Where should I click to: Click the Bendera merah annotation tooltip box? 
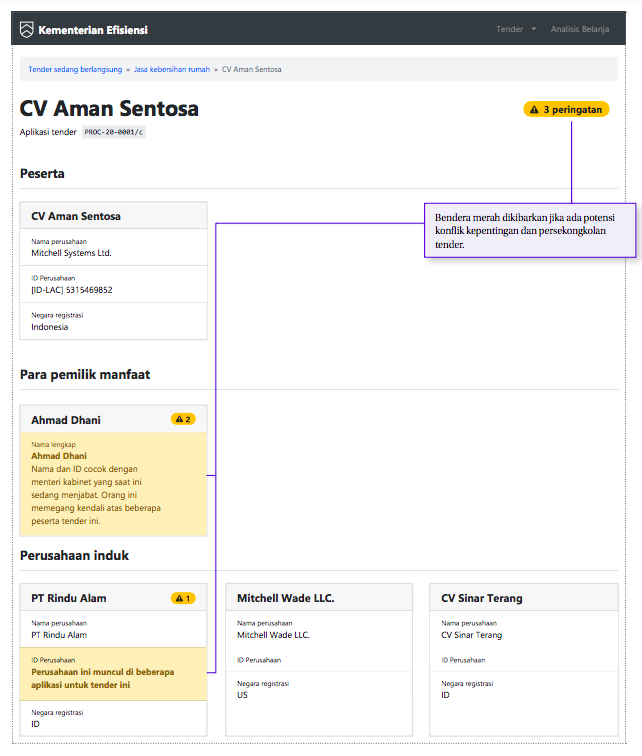[529, 230]
